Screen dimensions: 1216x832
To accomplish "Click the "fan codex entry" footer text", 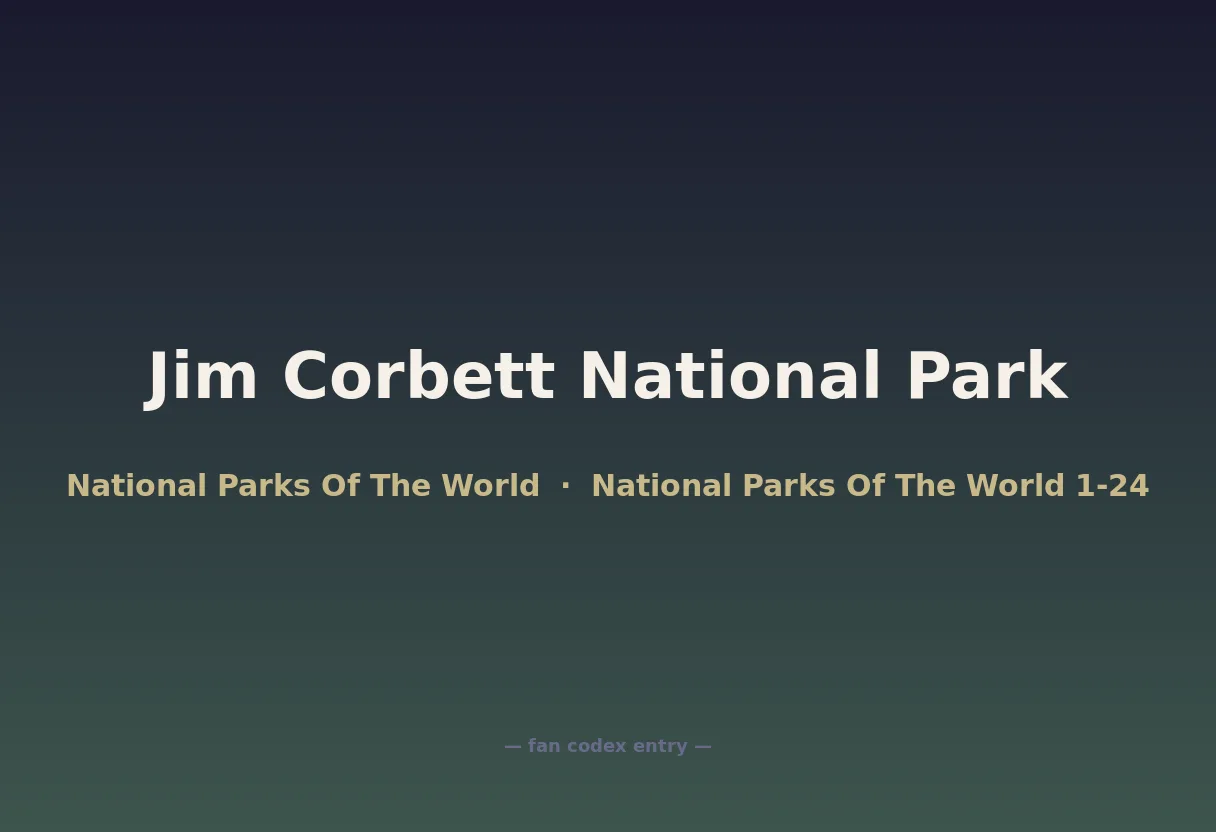I will tap(608, 746).
